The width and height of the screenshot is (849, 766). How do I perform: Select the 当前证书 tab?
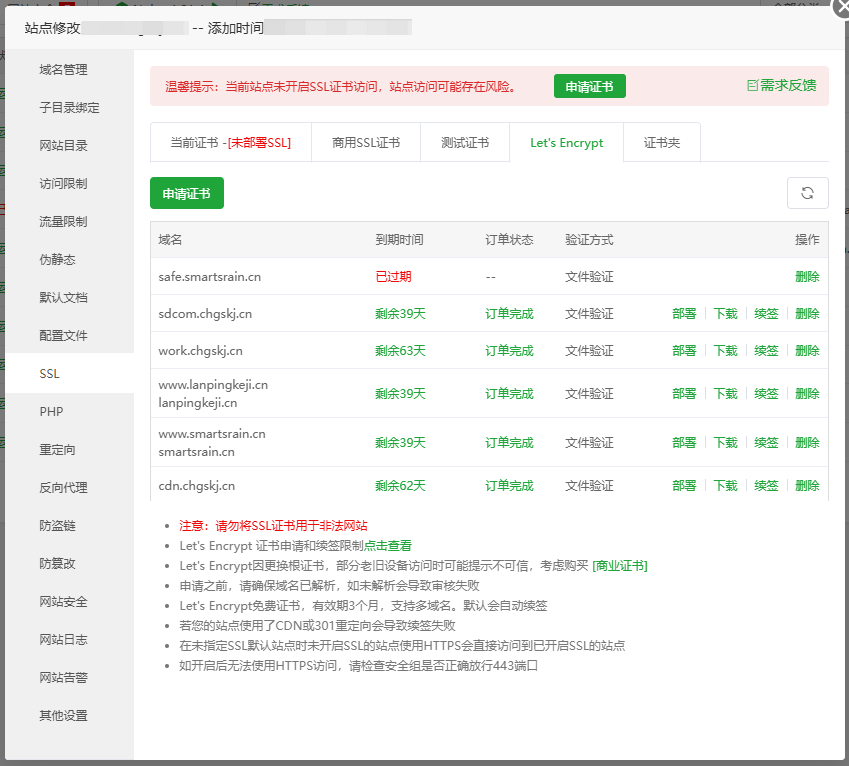pos(230,143)
